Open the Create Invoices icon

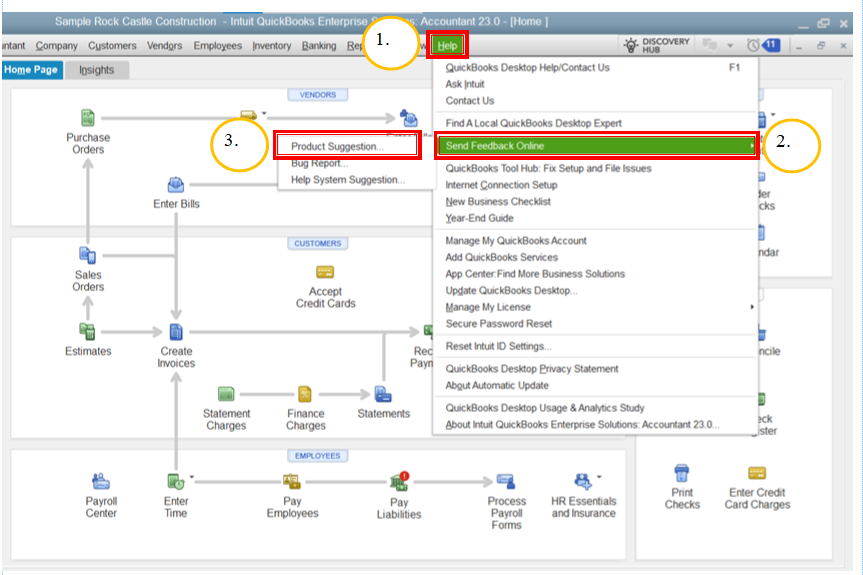click(176, 332)
